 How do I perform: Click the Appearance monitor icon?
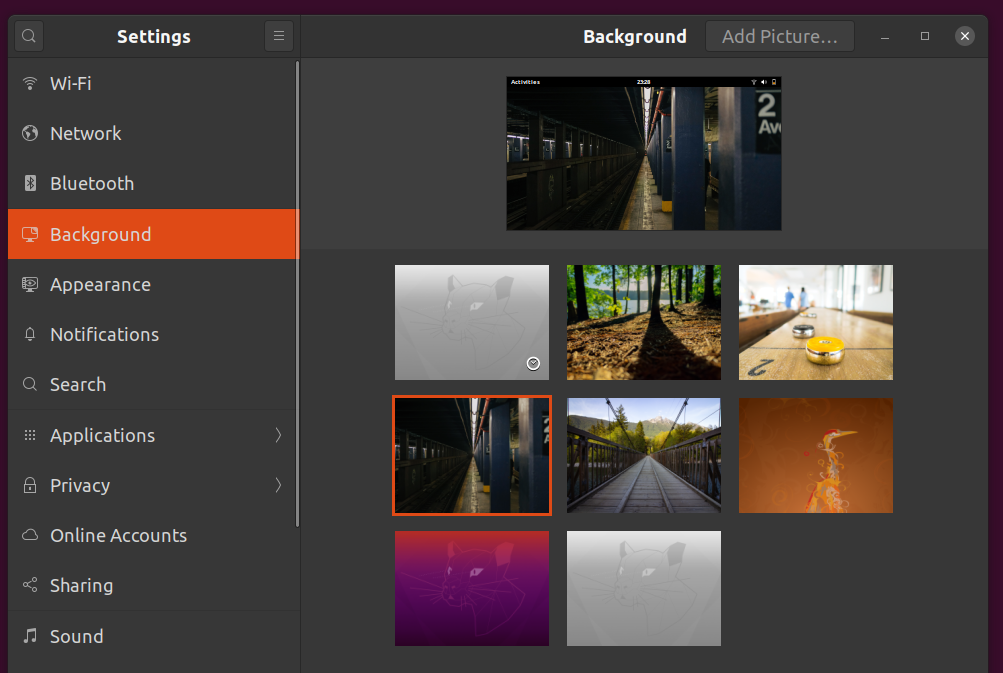pyautogui.click(x=30, y=284)
